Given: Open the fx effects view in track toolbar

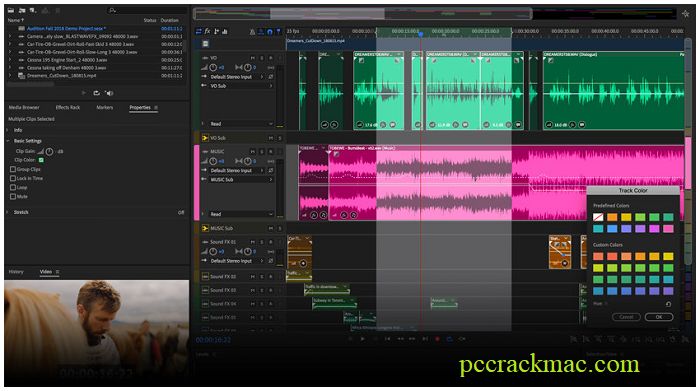Looking at the screenshot, I should click(208, 31).
